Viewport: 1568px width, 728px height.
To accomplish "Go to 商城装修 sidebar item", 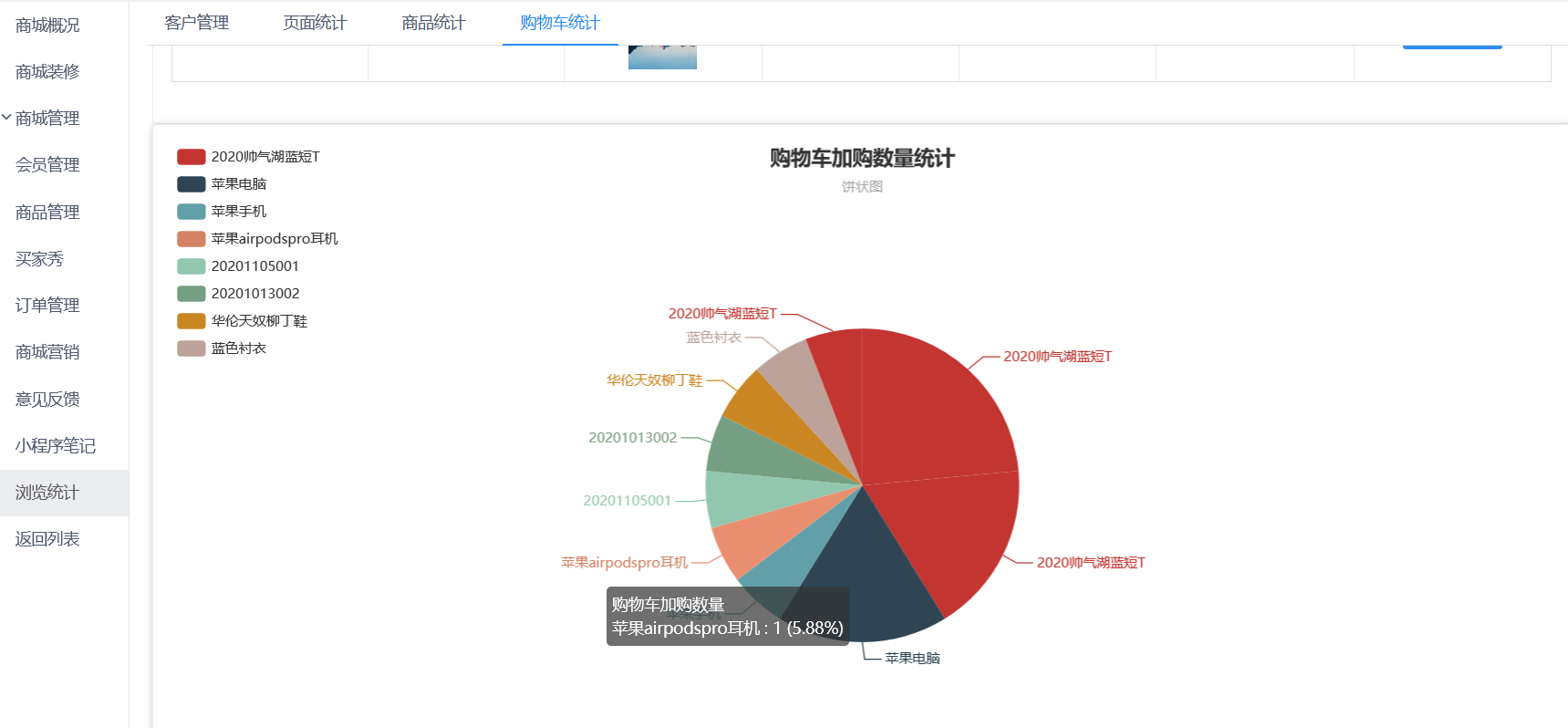I will coord(47,72).
